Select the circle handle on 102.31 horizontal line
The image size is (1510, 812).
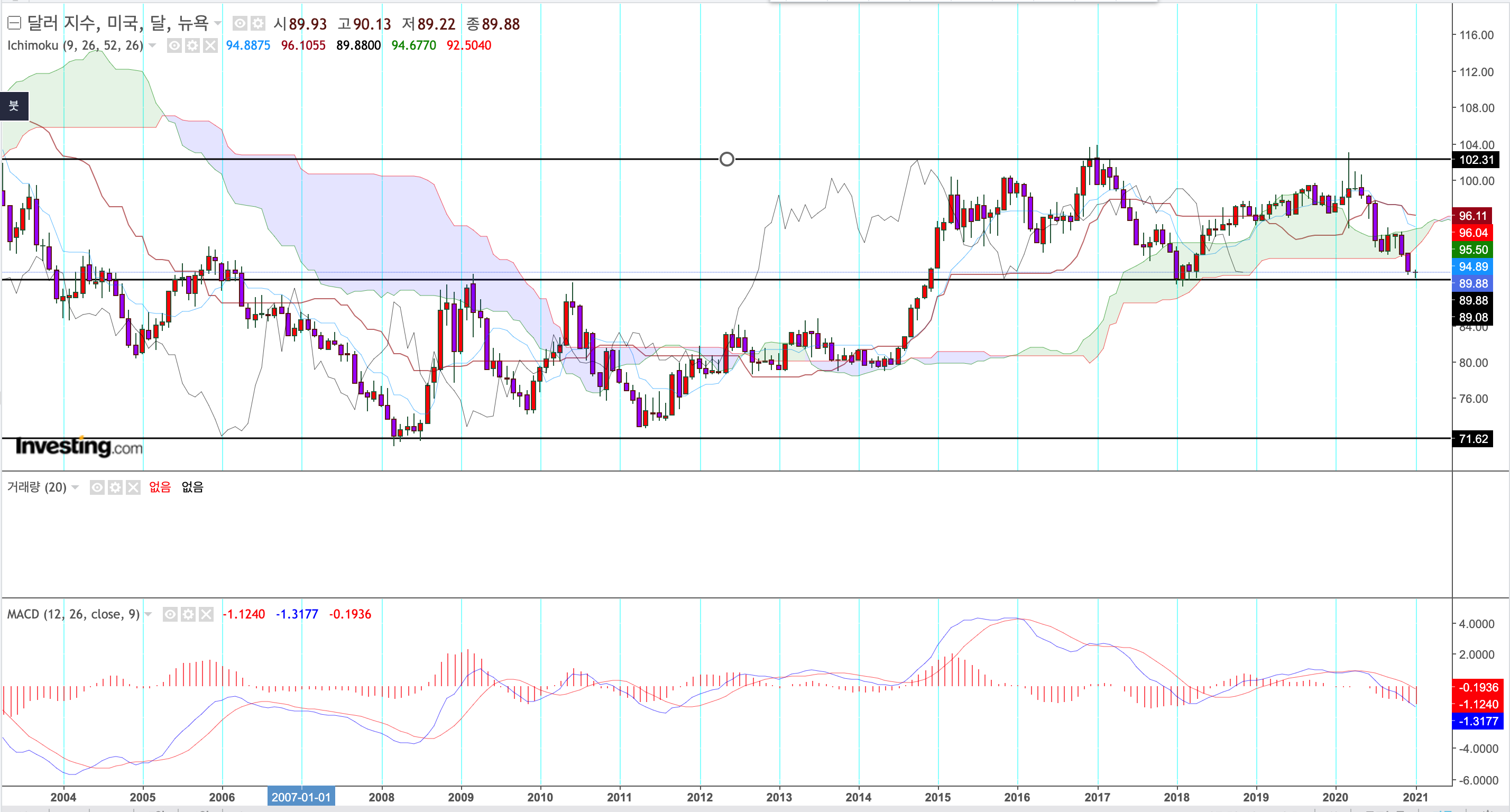pos(726,160)
